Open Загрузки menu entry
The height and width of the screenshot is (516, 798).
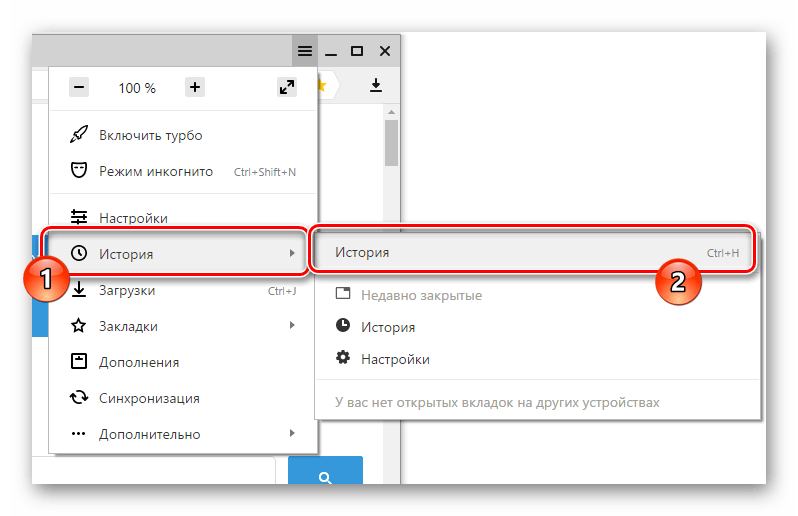pyautogui.click(x=183, y=290)
